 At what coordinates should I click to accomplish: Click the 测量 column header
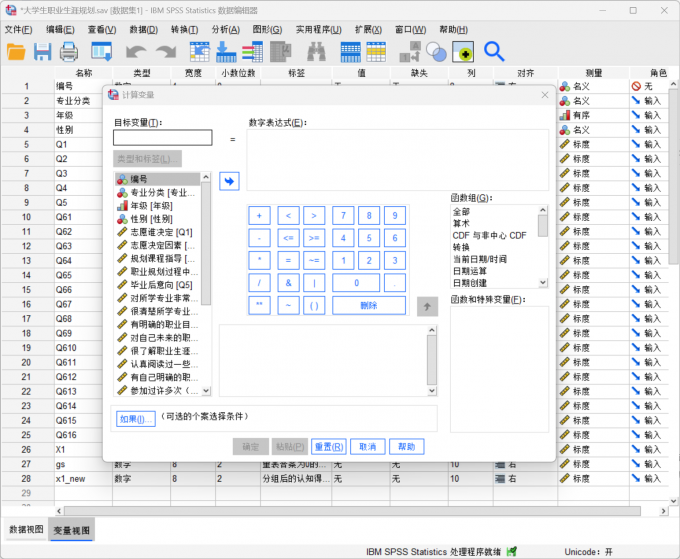pyautogui.click(x=593, y=73)
